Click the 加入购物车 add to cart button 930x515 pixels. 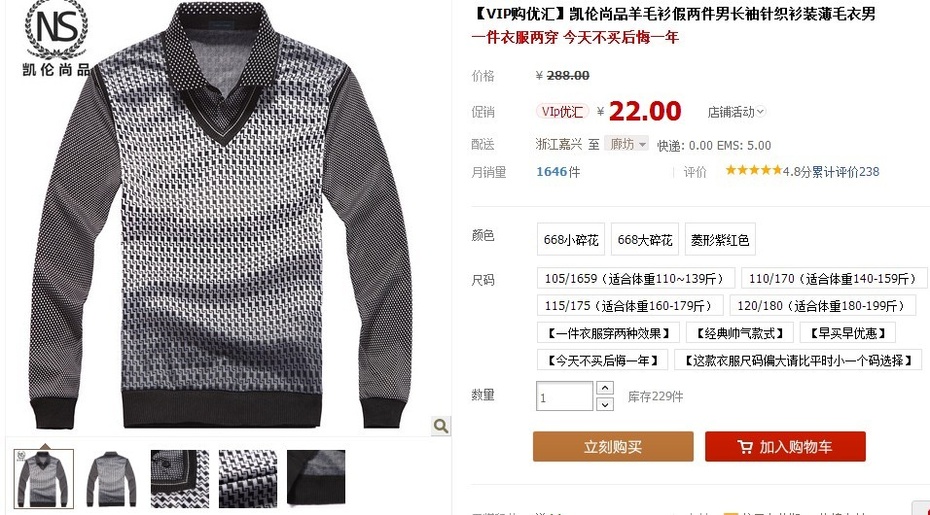coord(785,446)
